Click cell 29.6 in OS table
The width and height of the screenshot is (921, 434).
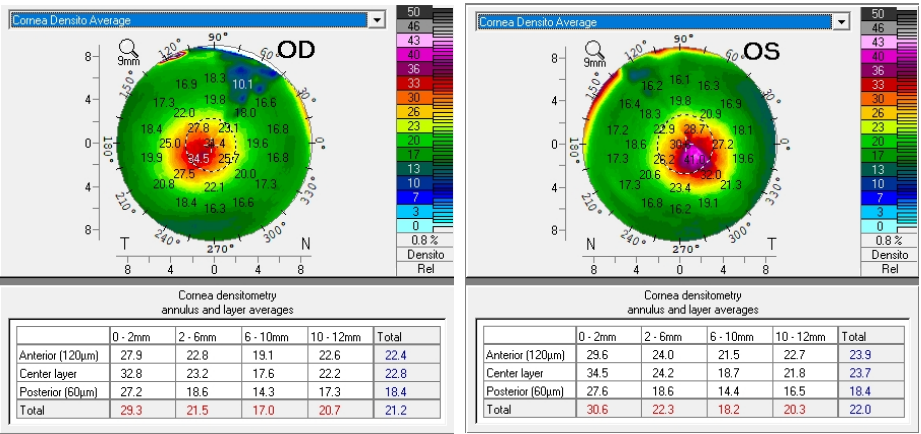point(609,355)
